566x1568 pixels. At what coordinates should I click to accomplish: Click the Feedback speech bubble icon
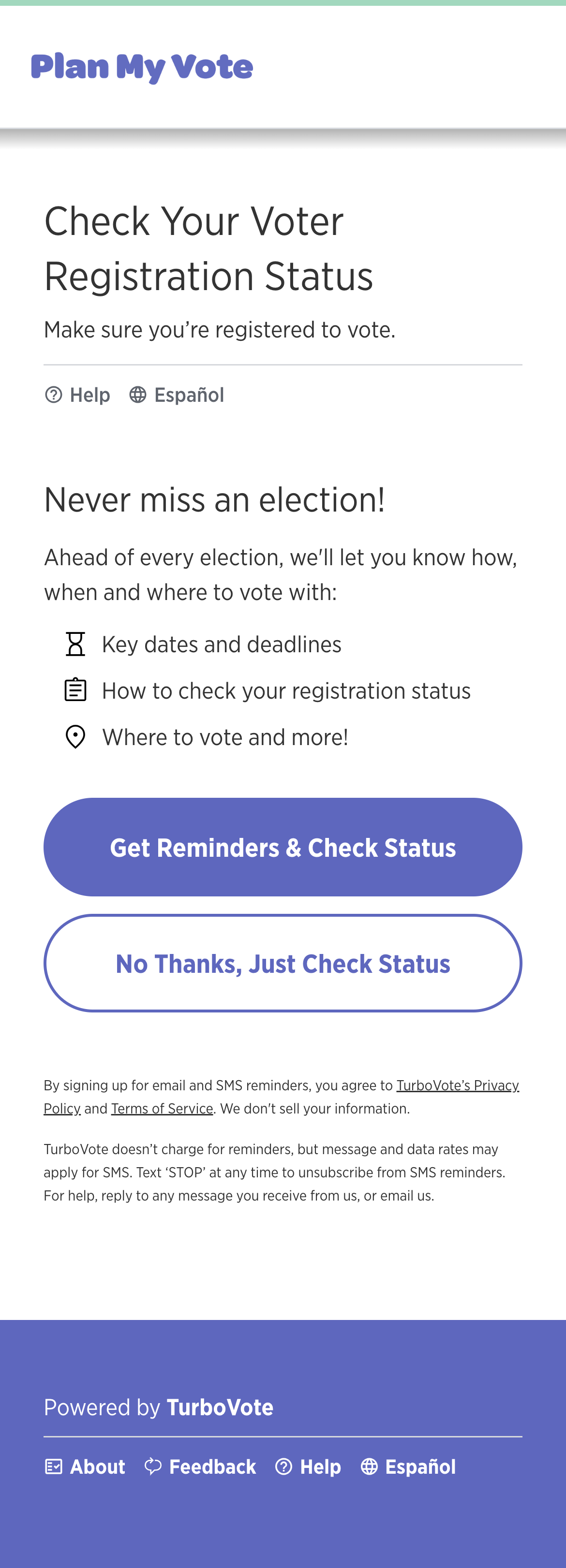[153, 1466]
